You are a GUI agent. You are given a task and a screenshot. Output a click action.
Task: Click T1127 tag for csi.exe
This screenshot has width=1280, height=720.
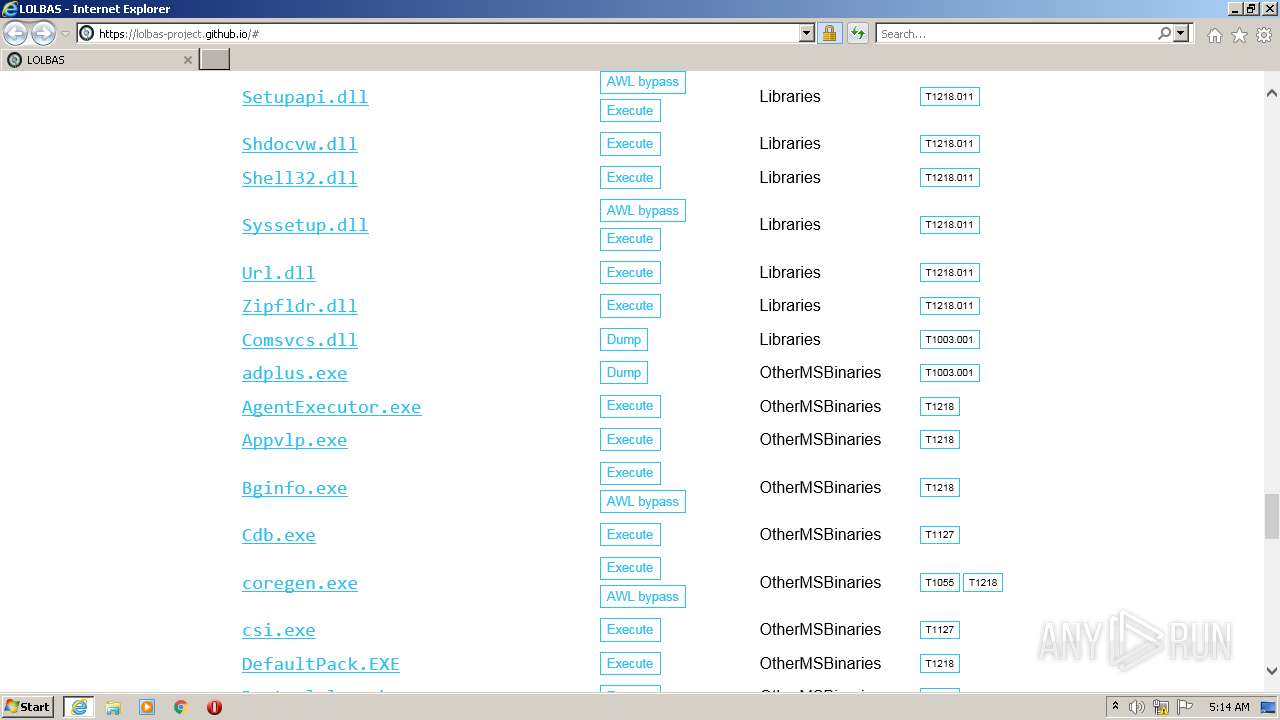[x=939, y=630]
